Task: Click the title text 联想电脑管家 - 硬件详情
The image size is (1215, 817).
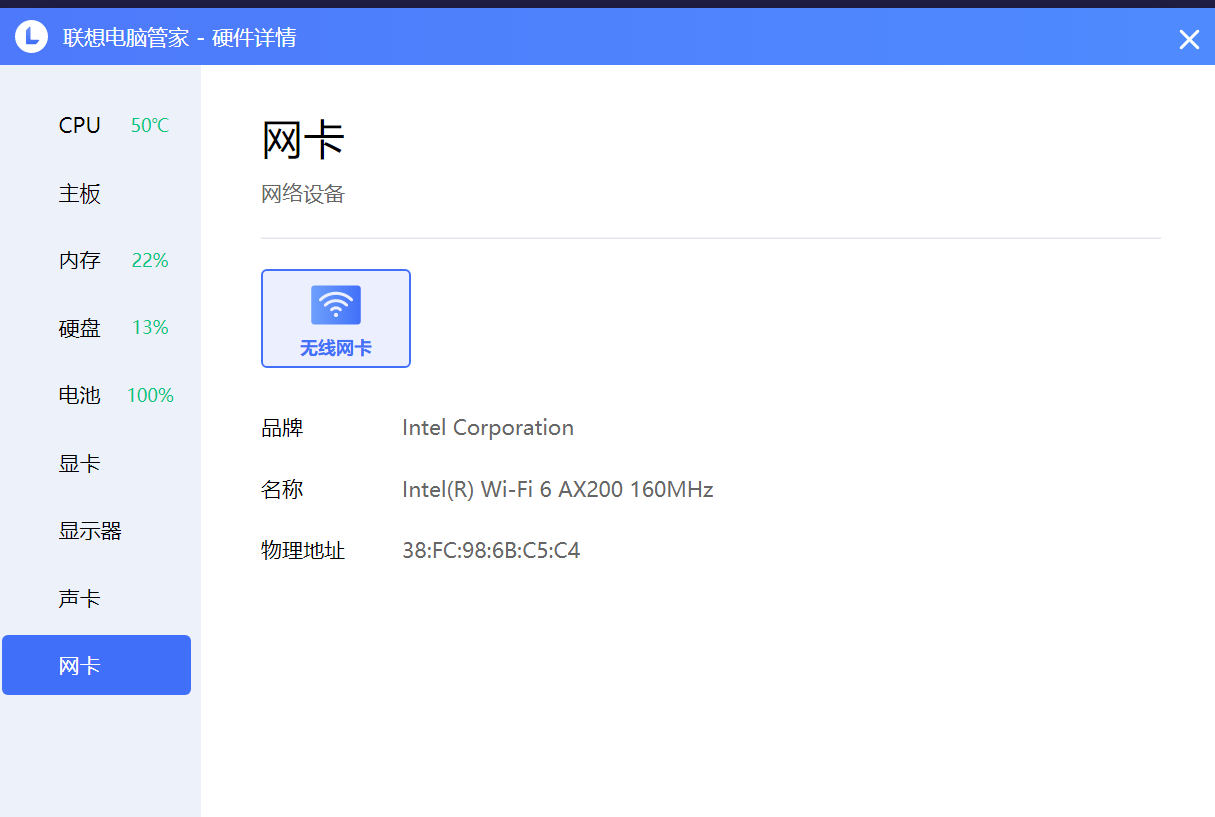Action: (180, 38)
